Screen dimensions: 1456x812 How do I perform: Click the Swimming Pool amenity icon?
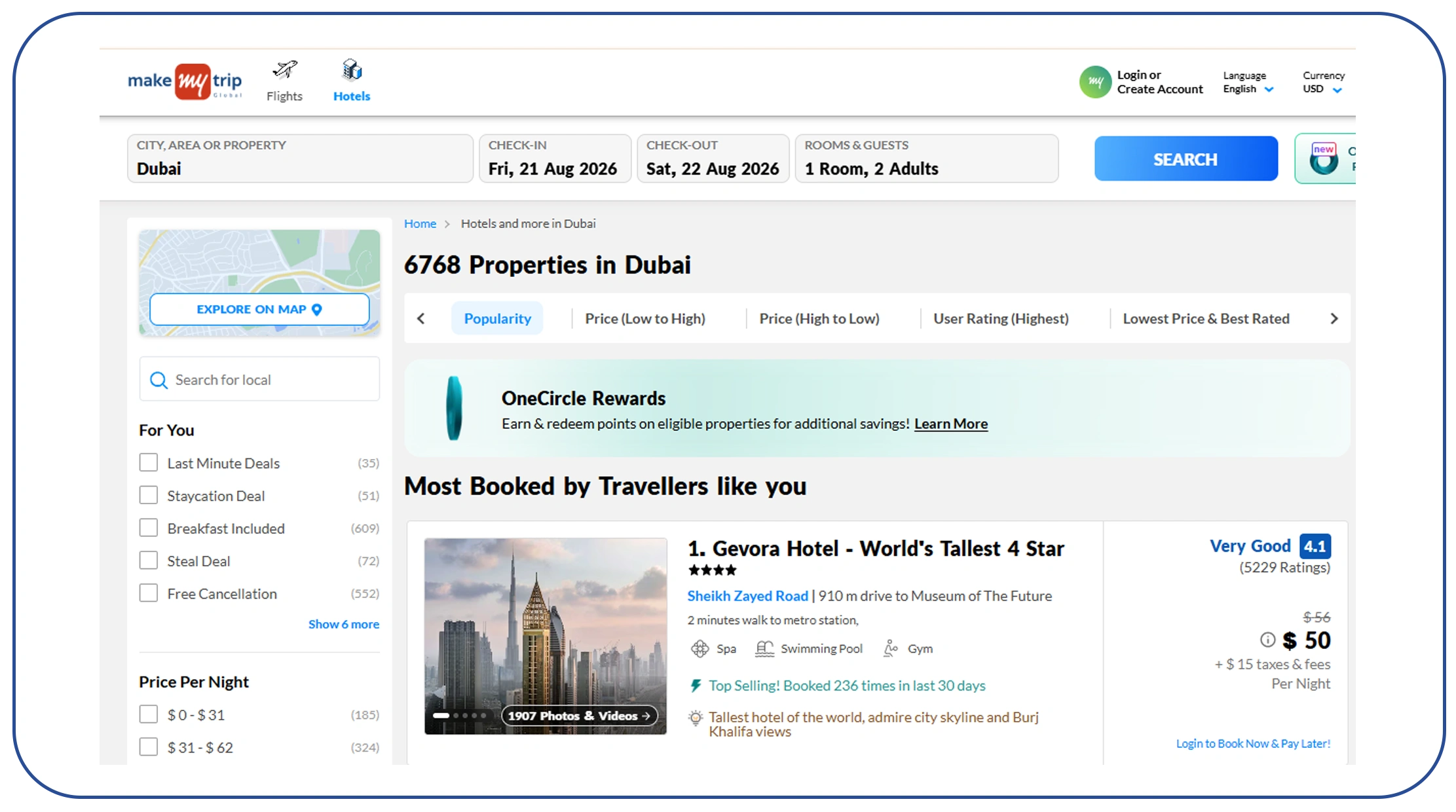(x=764, y=648)
